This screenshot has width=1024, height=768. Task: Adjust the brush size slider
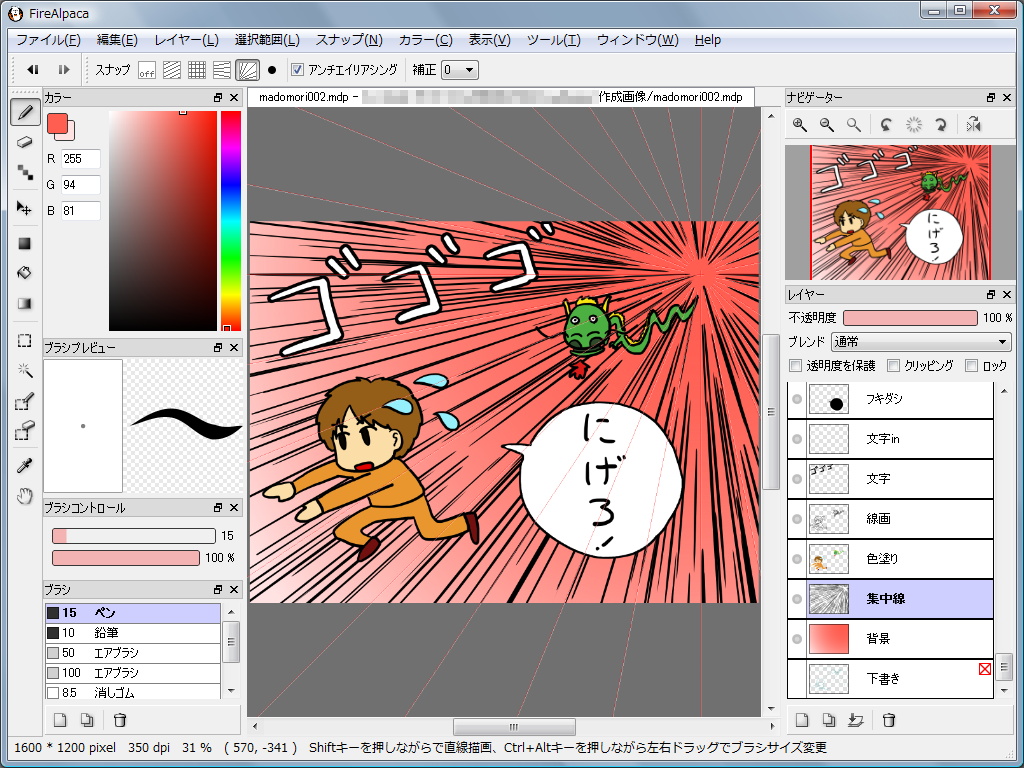tap(134, 536)
